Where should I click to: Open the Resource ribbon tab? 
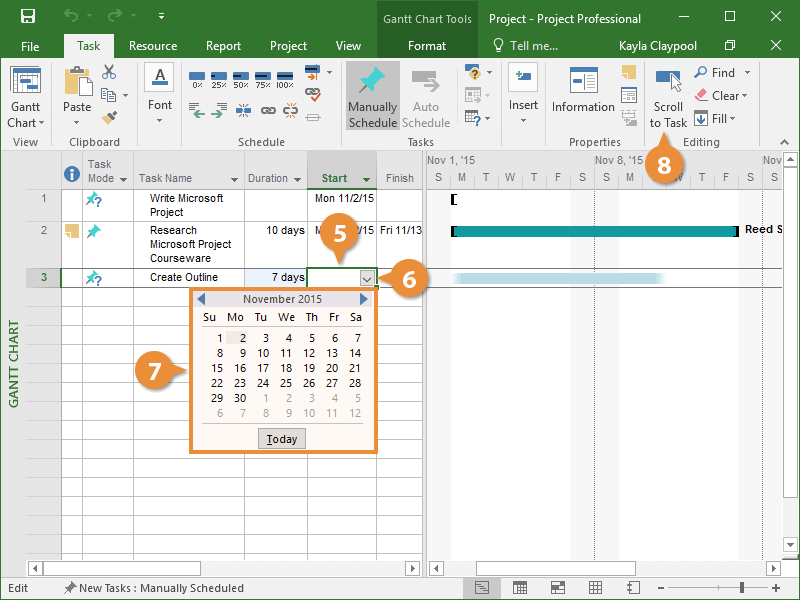(153, 46)
